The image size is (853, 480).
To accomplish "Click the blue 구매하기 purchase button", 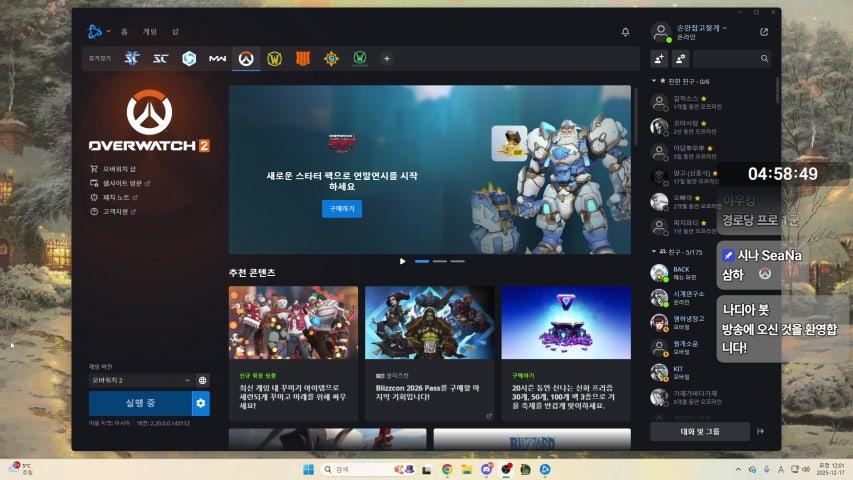I will coord(341,209).
